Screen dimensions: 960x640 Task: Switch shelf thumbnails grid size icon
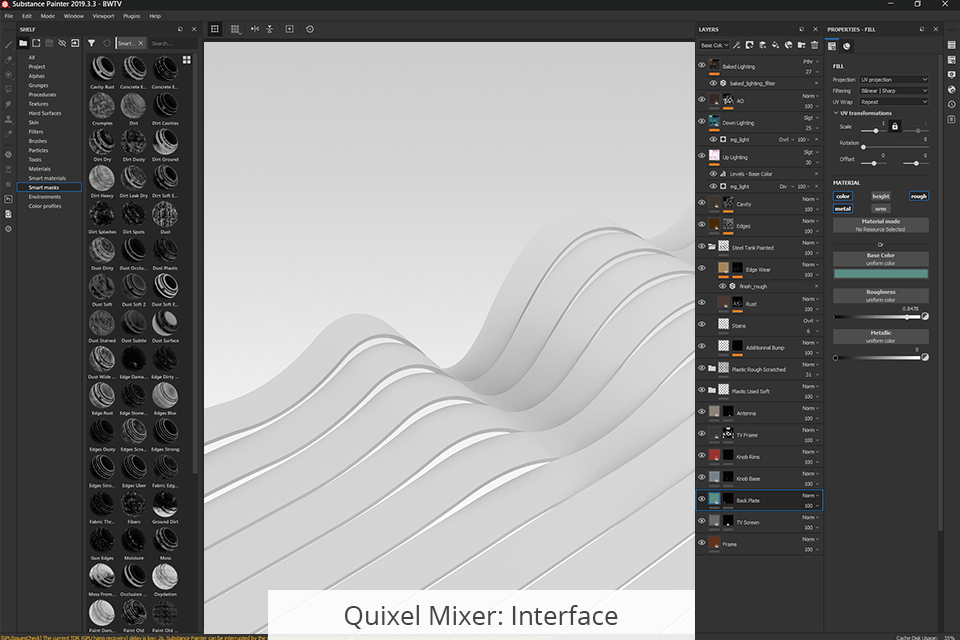187,59
